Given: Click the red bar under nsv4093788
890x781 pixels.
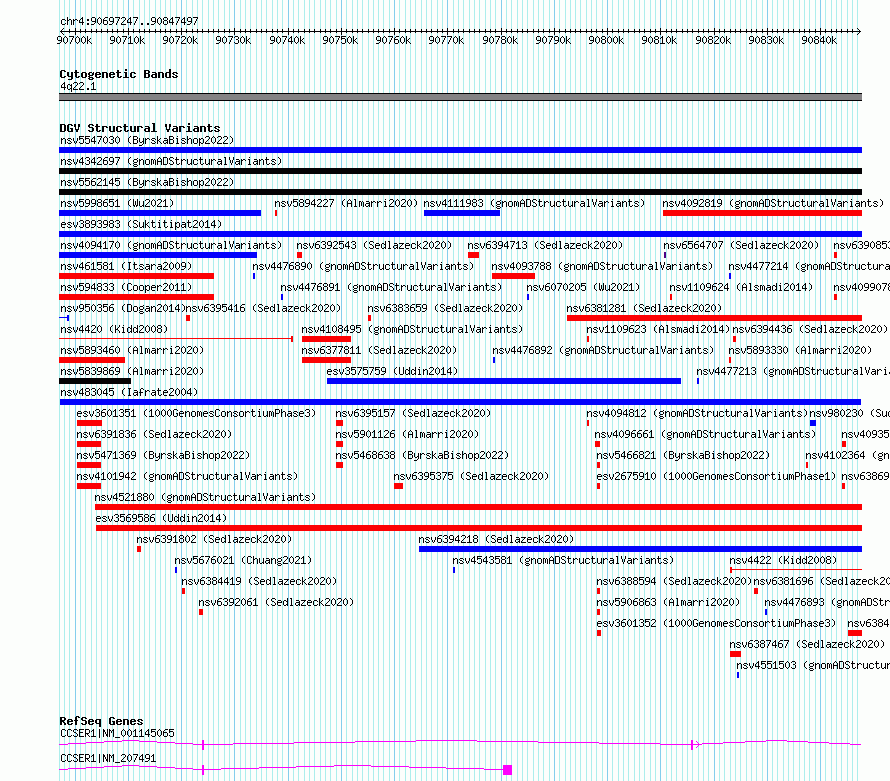Looking at the screenshot, I should point(513,276).
